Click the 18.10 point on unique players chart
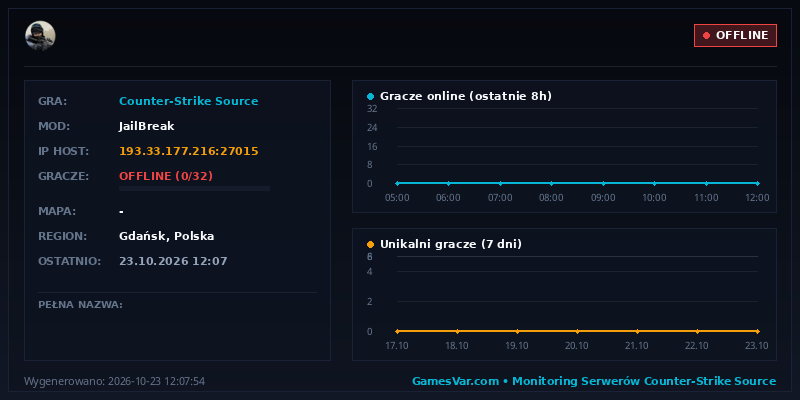The width and height of the screenshot is (800, 400). 457,331
